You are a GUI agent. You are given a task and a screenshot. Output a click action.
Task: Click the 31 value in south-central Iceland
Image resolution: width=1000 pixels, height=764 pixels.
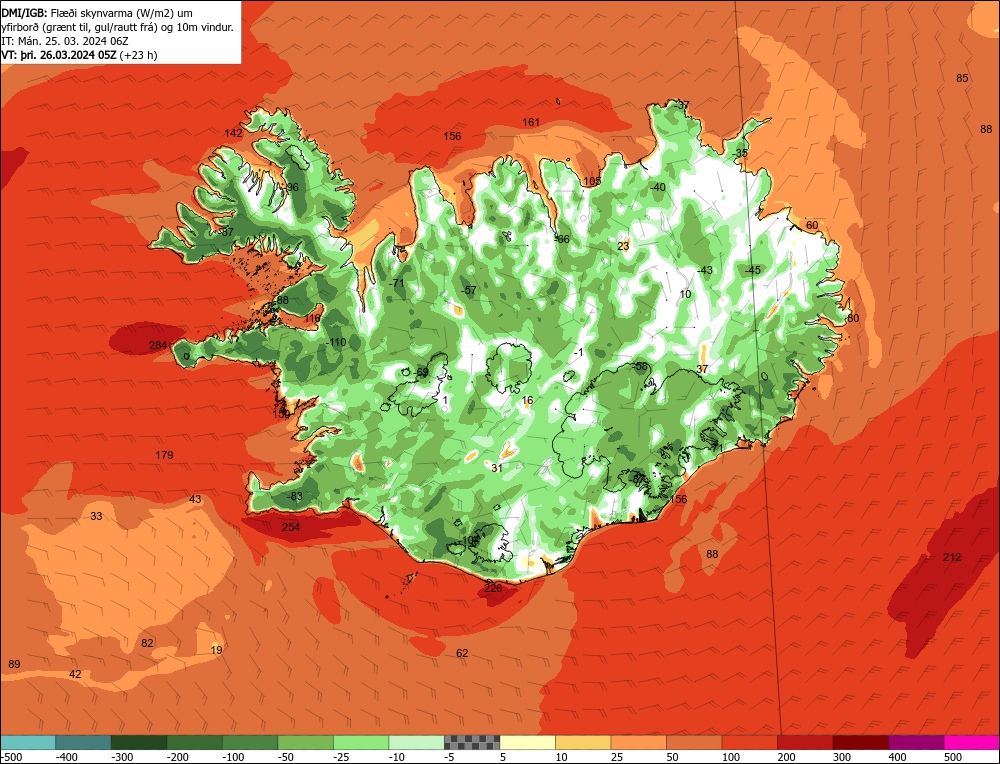pyautogui.click(x=497, y=468)
